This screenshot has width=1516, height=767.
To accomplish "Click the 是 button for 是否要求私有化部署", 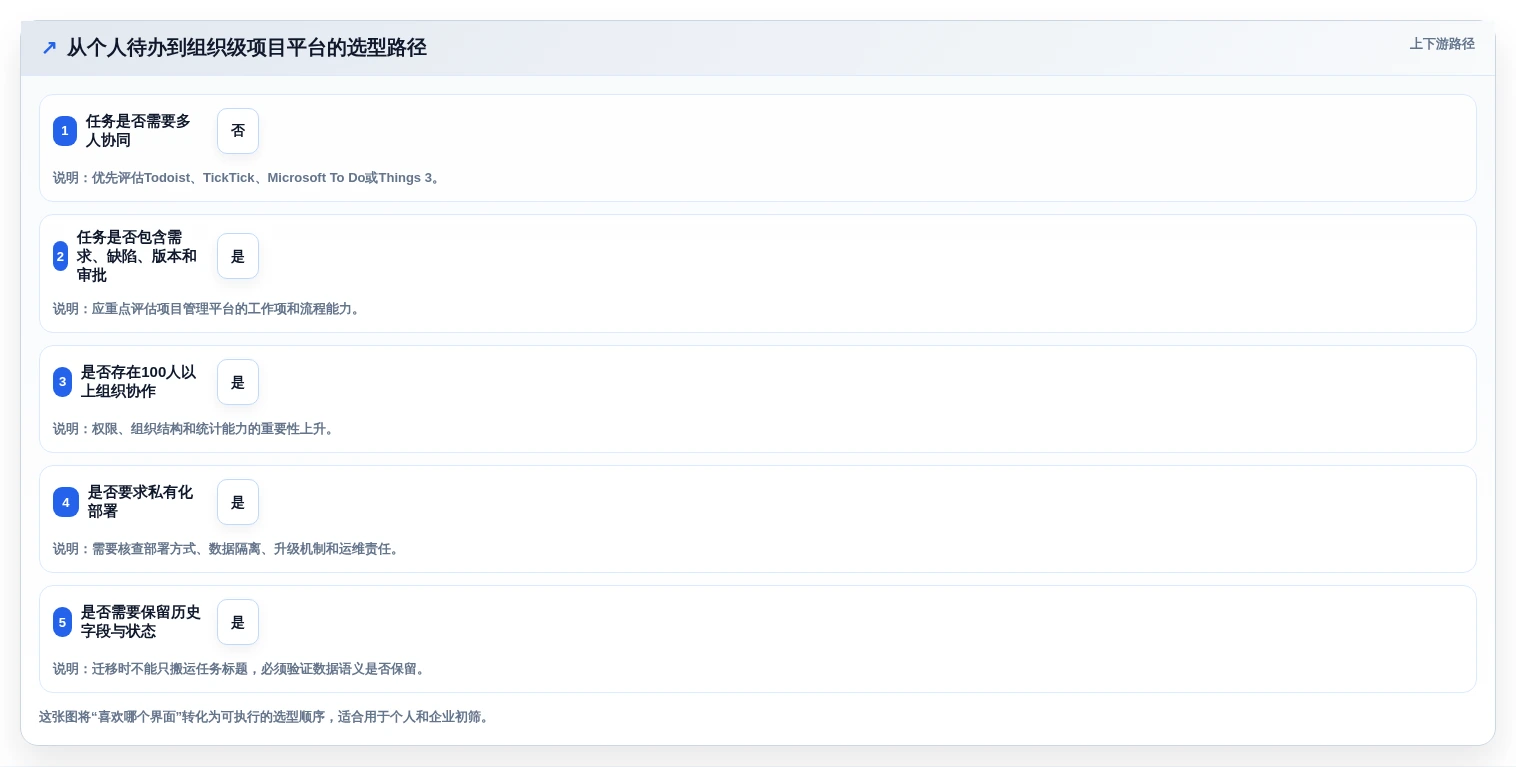I will click(238, 502).
